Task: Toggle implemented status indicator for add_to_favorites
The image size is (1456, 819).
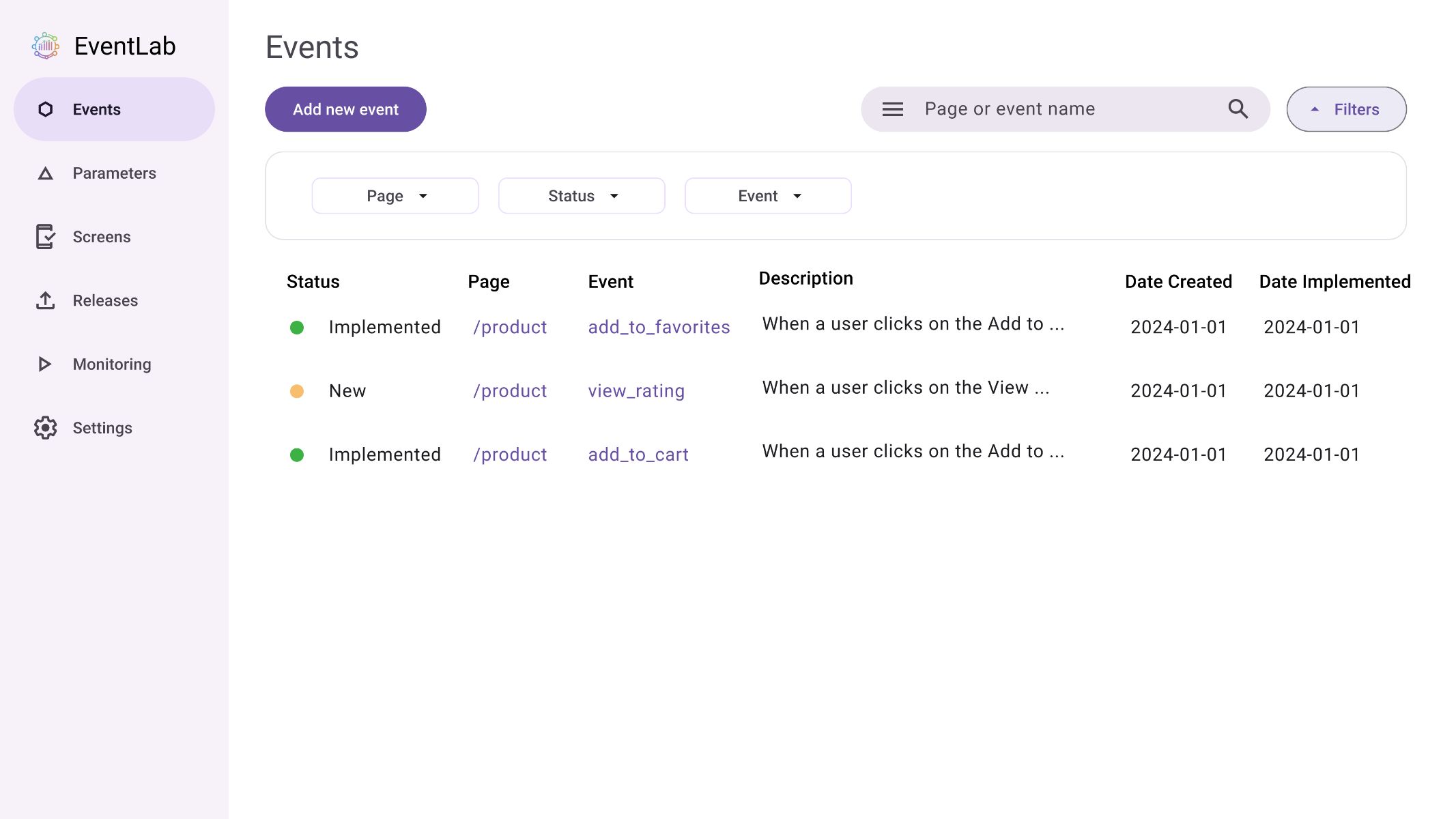Action: [298, 327]
